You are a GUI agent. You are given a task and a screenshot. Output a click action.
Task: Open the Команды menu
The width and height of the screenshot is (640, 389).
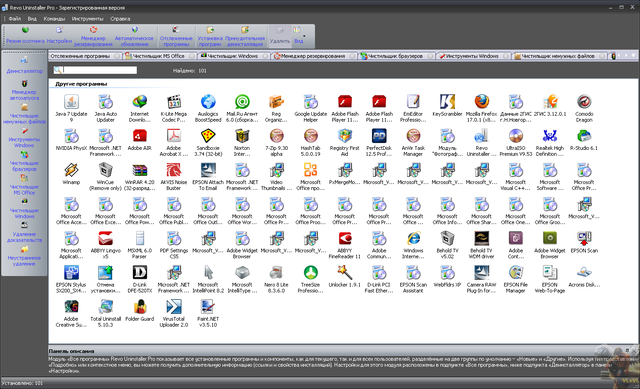coord(54,19)
